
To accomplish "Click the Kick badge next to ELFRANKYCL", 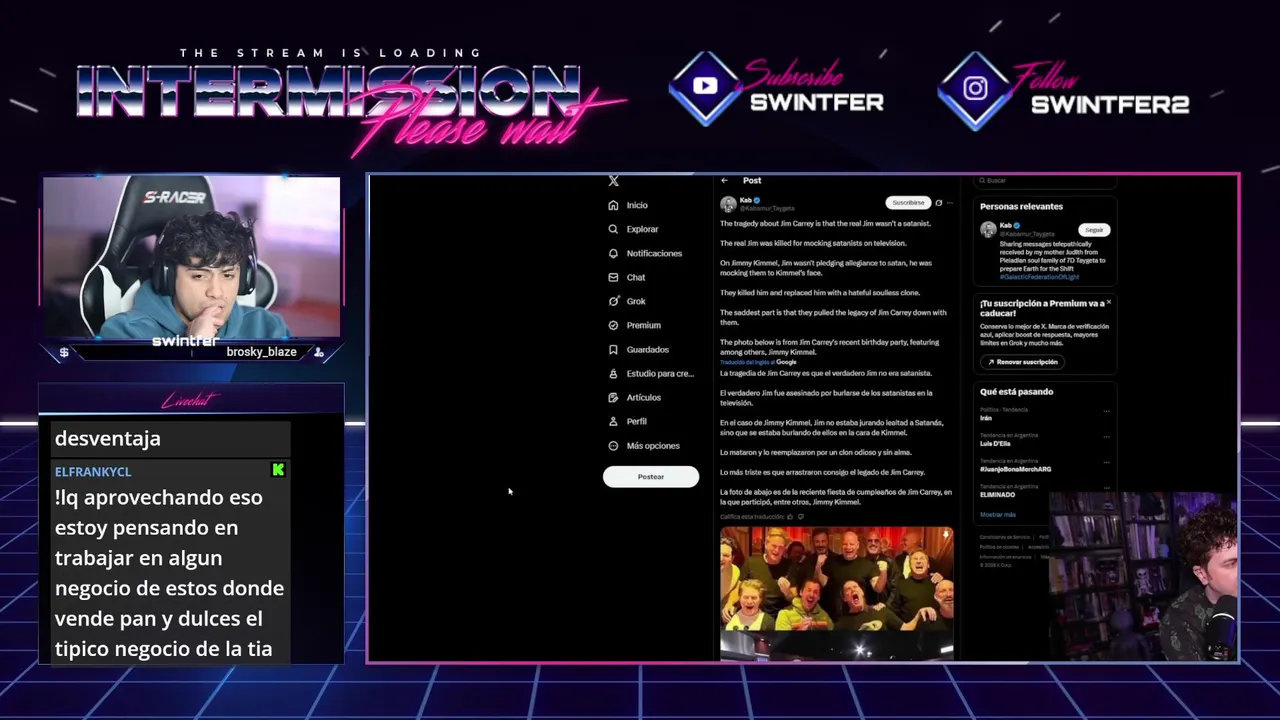I will [x=278, y=470].
